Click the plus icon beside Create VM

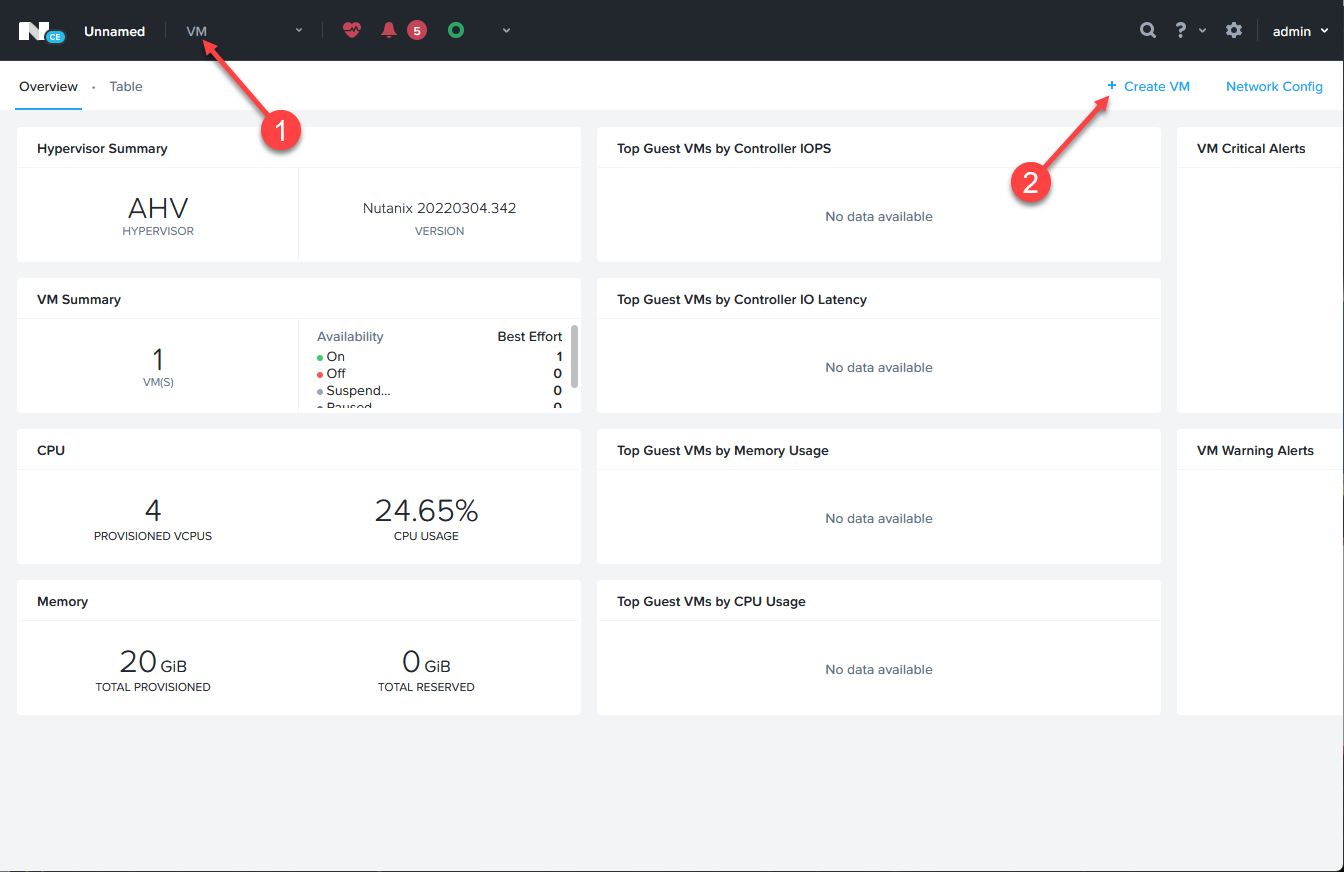point(1111,86)
